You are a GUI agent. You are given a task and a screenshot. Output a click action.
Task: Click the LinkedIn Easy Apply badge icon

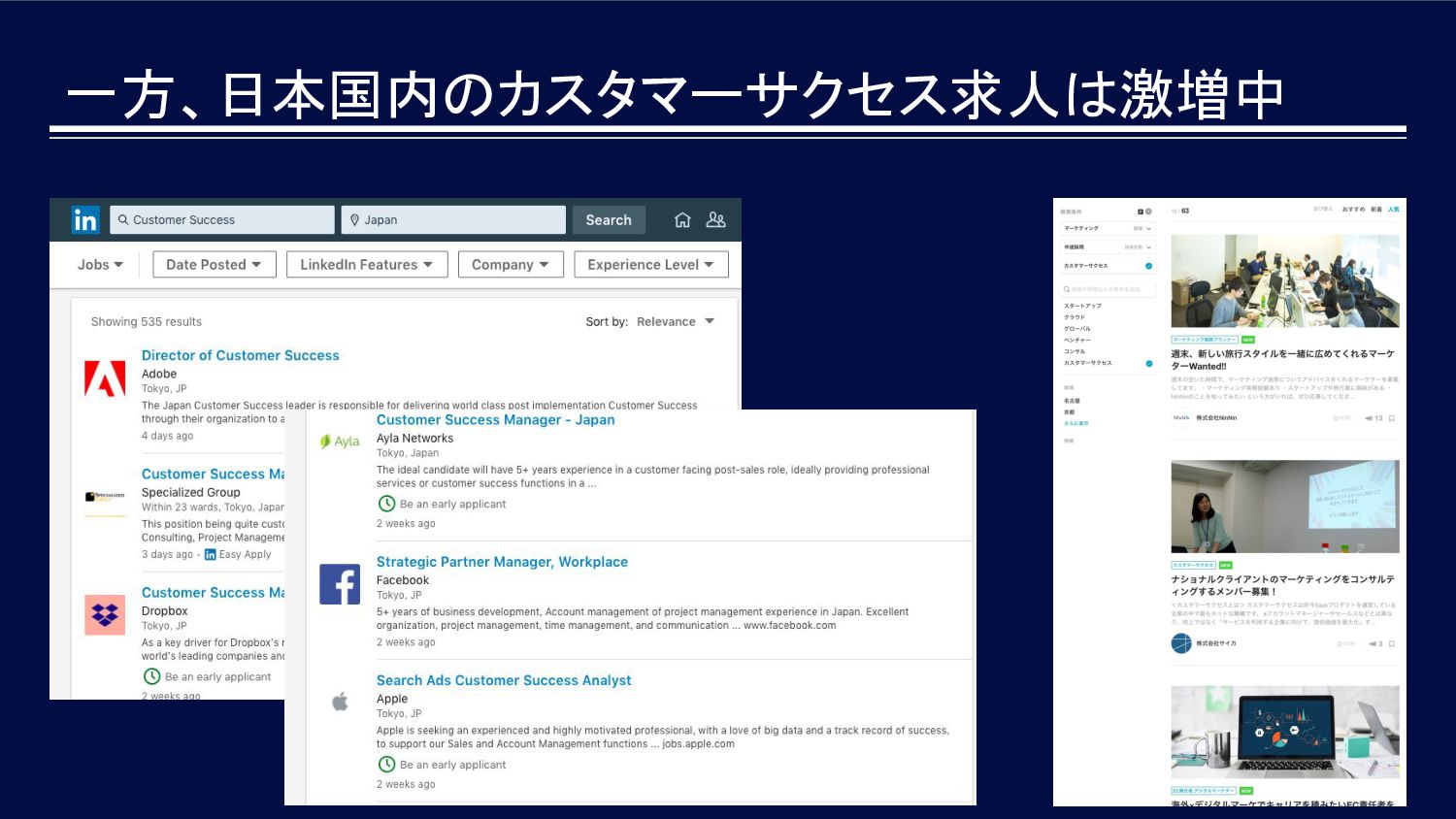(x=211, y=554)
